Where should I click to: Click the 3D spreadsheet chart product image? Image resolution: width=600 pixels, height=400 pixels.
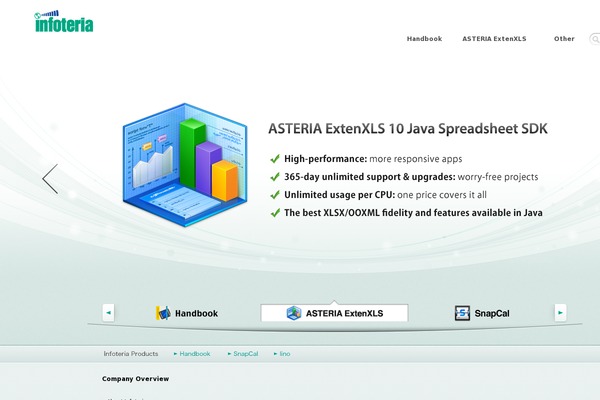pos(185,165)
